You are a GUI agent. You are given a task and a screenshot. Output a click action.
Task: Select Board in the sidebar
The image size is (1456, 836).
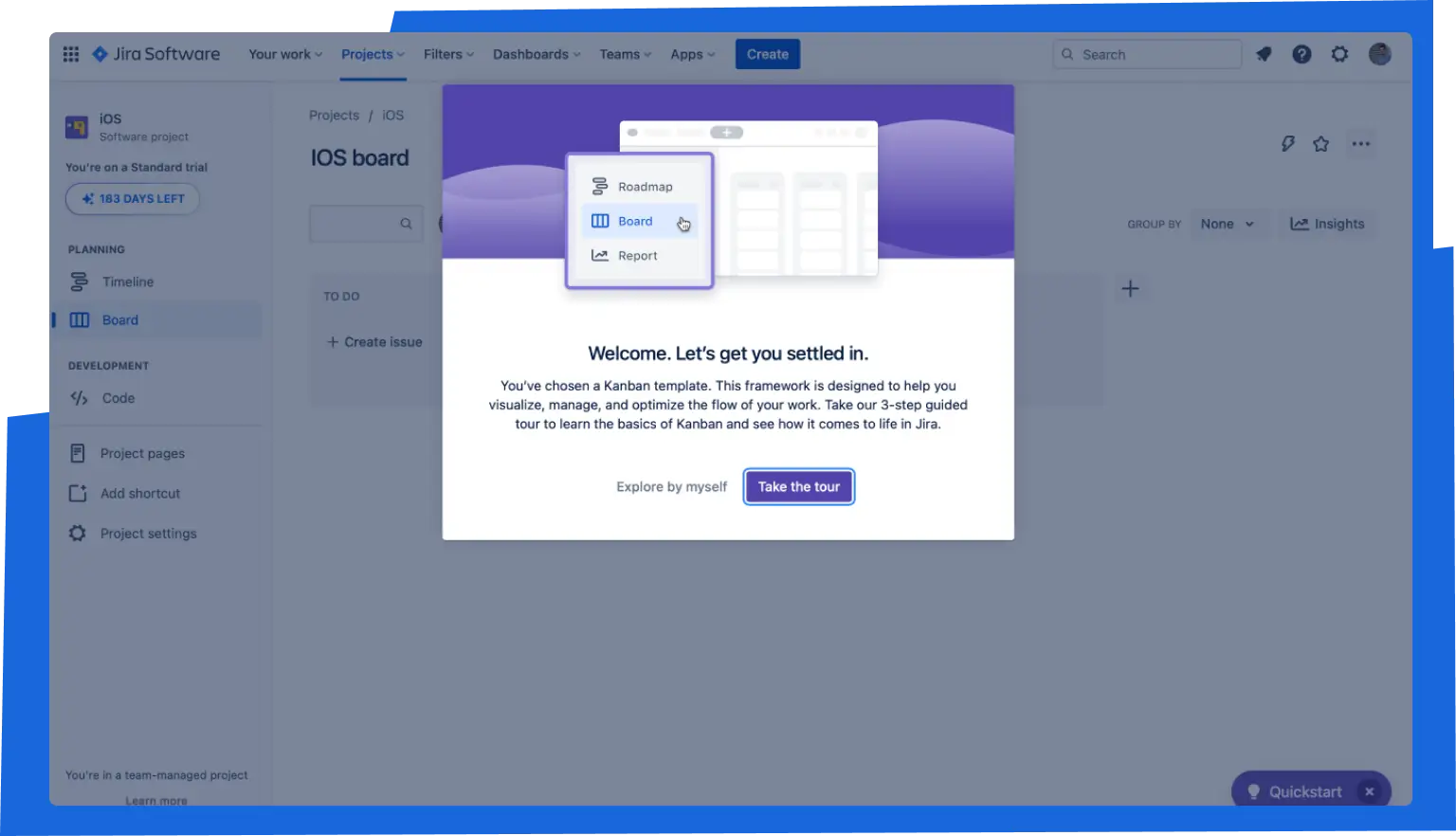tap(156, 320)
